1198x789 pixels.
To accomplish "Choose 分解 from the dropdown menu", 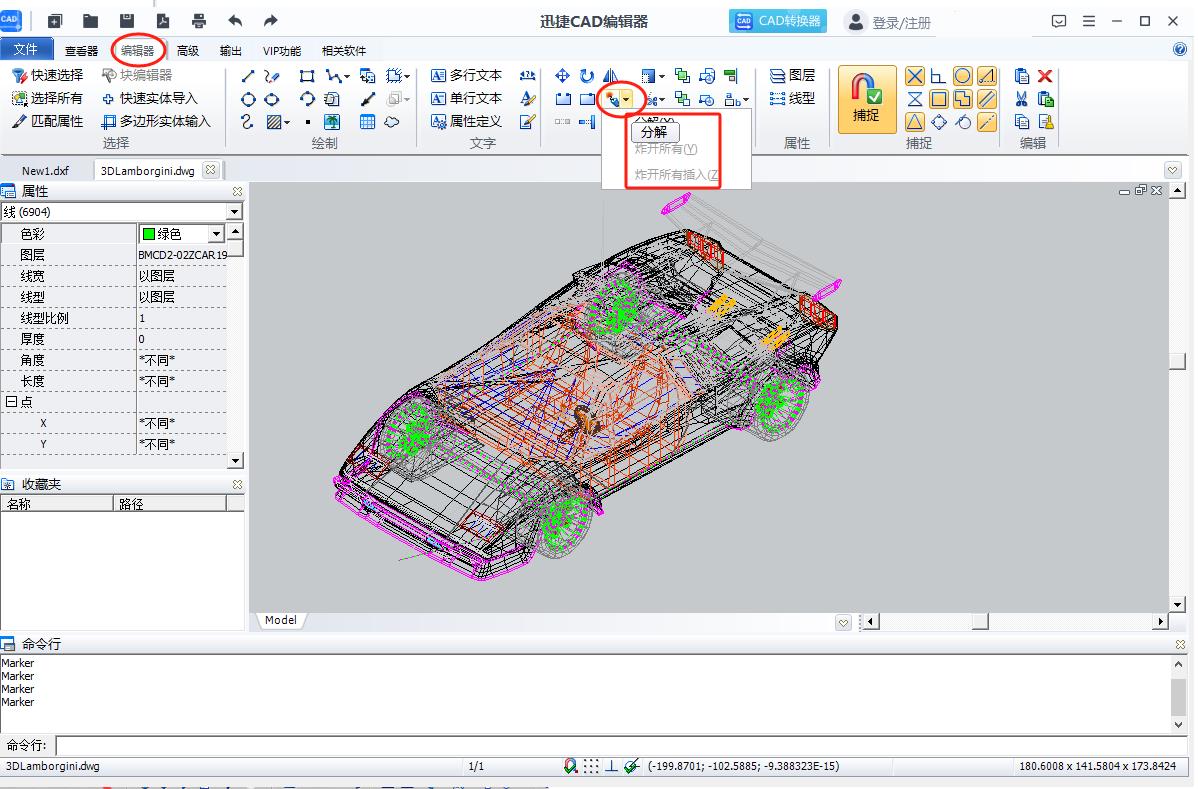I will tap(654, 132).
